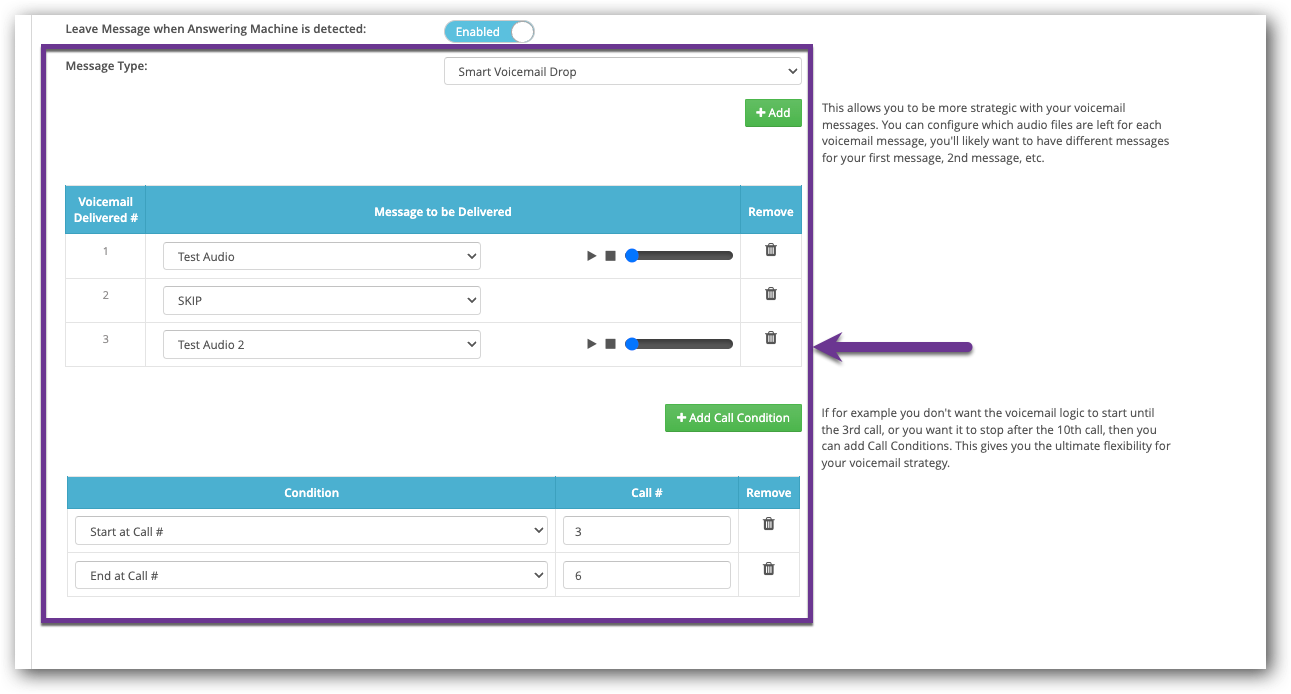Disable the Leave Message answering machine toggle
1291x694 pixels.
[489, 32]
